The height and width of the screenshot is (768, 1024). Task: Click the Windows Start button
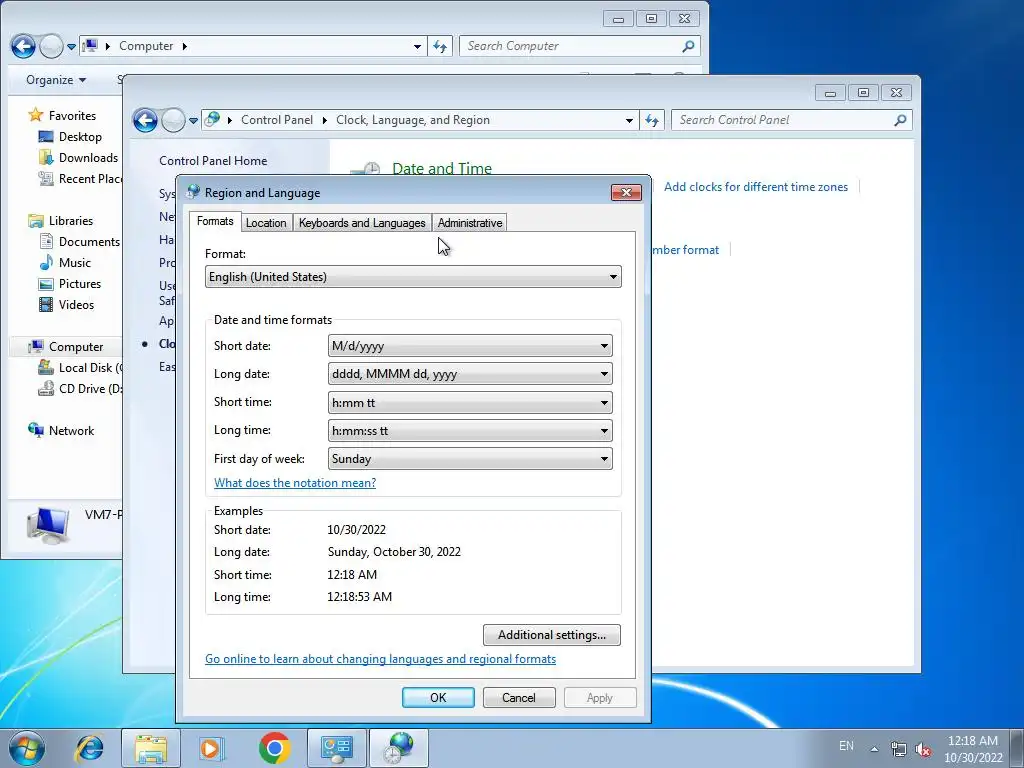pyautogui.click(x=27, y=748)
